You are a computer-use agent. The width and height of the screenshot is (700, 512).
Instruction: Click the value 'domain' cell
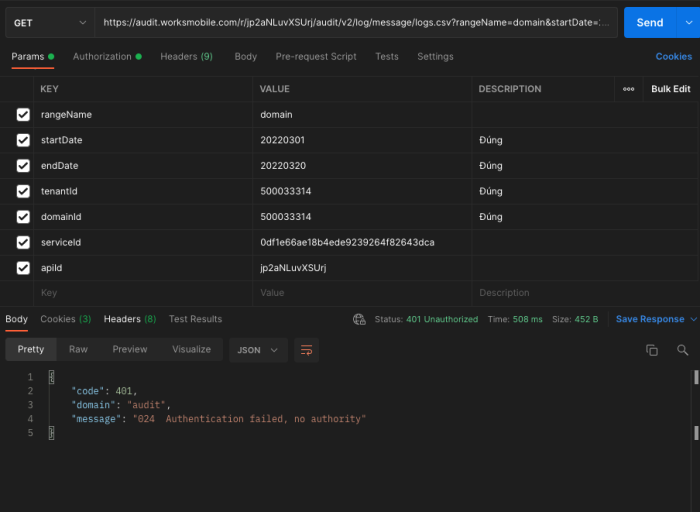click(362, 115)
